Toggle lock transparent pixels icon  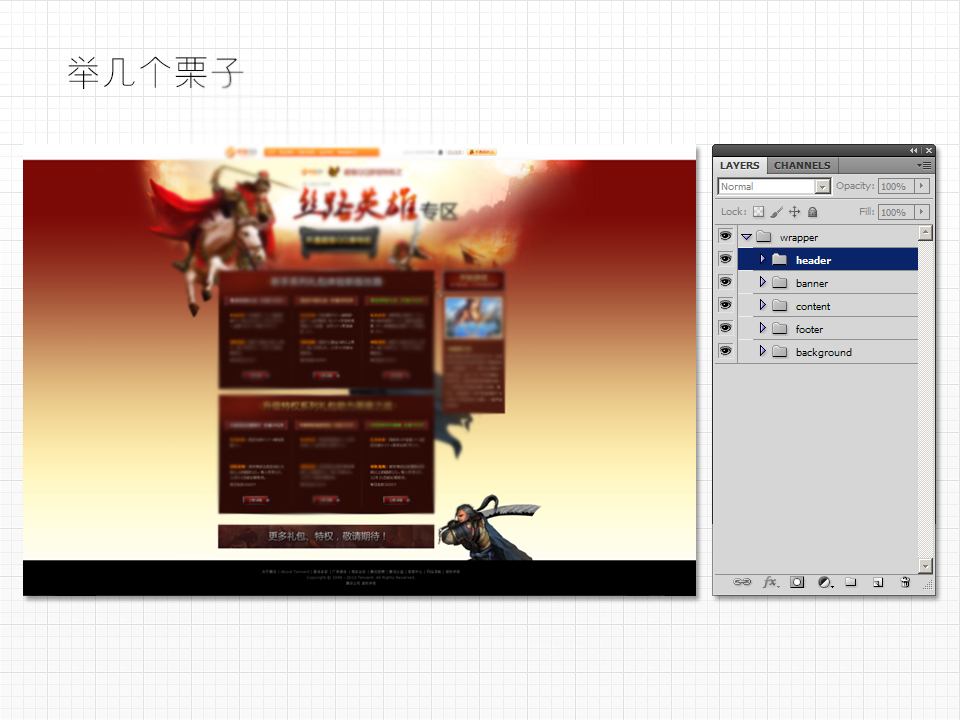click(759, 212)
